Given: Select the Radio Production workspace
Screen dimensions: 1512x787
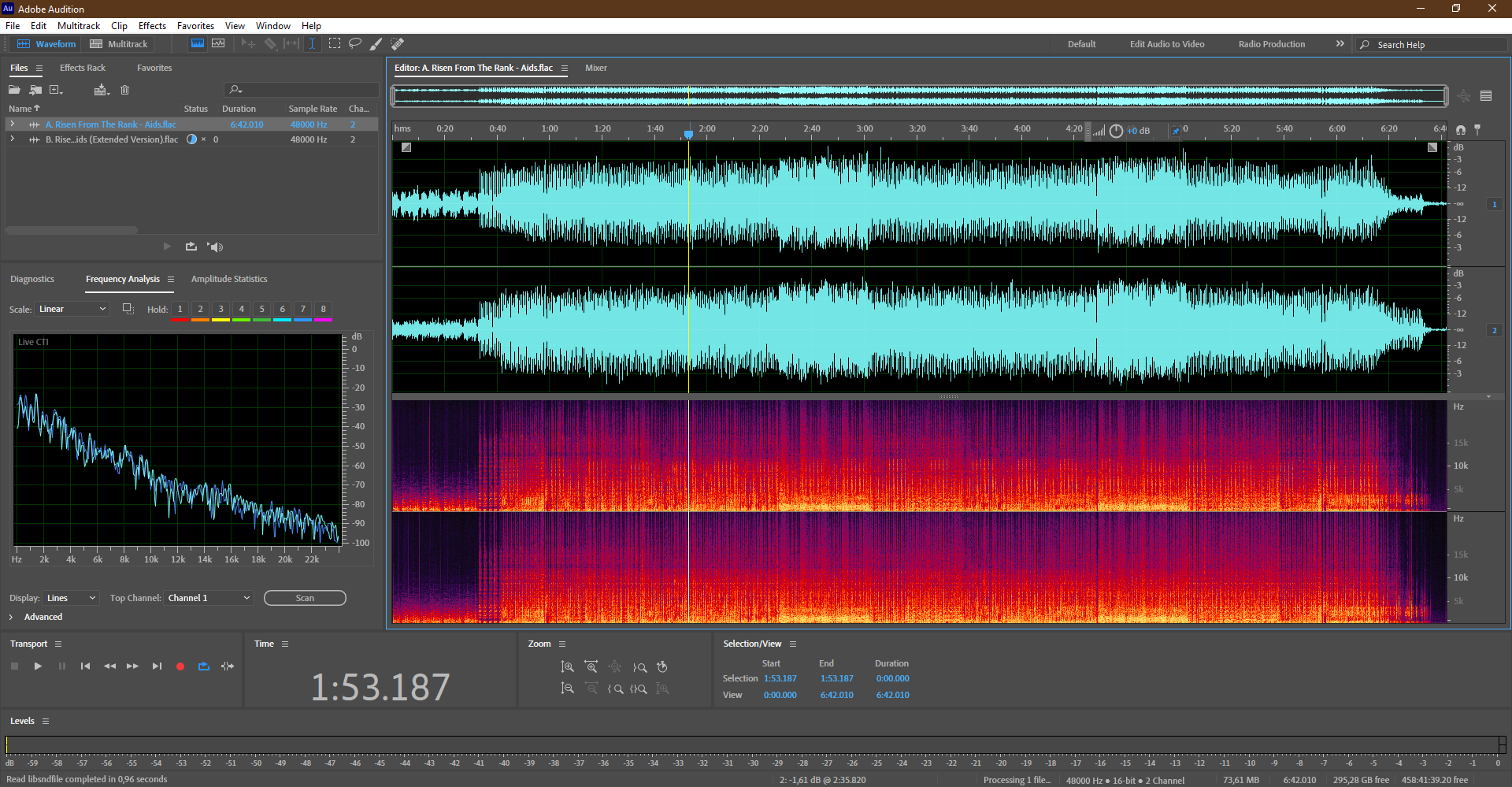Looking at the screenshot, I should 1272,44.
